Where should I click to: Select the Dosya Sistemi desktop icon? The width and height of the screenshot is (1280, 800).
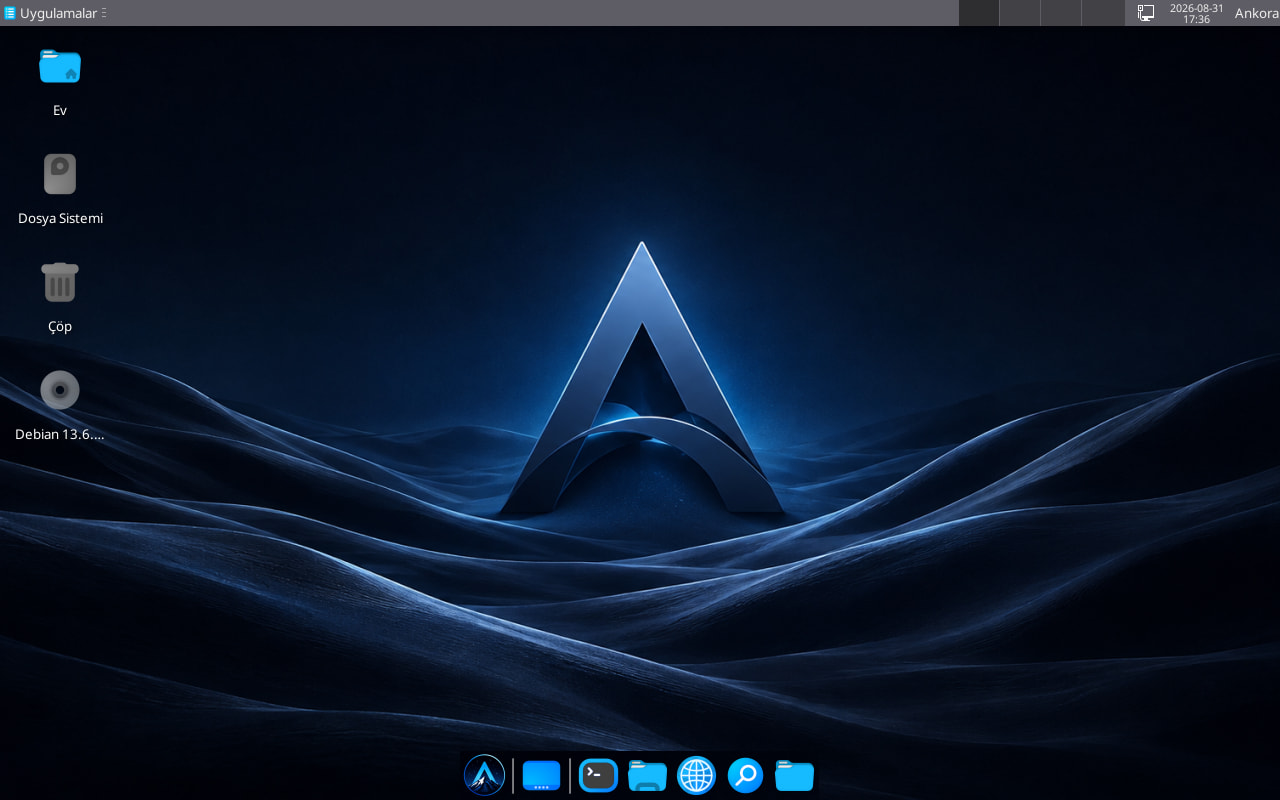coord(60,174)
